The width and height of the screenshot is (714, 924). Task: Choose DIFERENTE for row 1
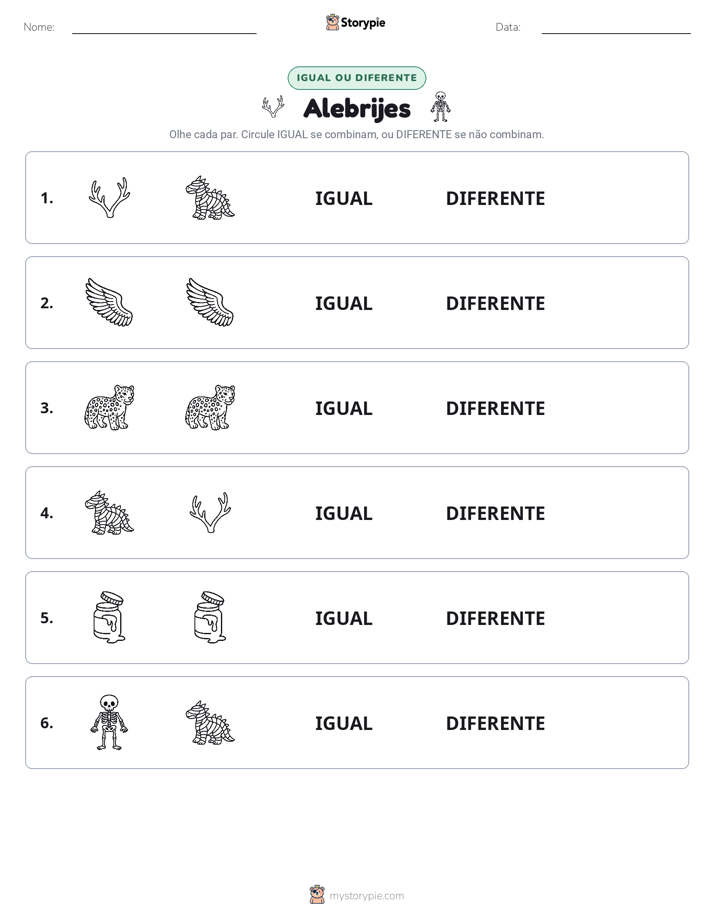(495, 199)
